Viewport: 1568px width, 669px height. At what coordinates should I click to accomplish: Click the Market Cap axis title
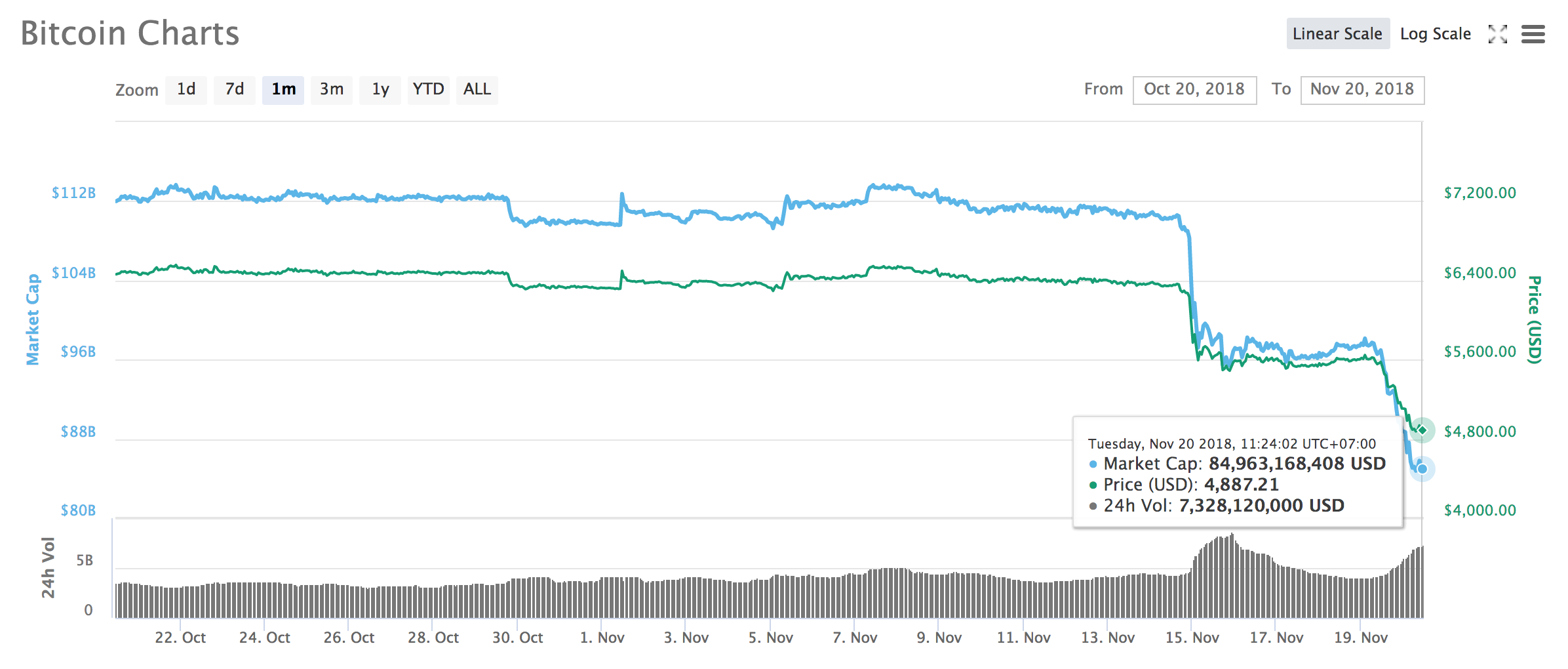33,319
